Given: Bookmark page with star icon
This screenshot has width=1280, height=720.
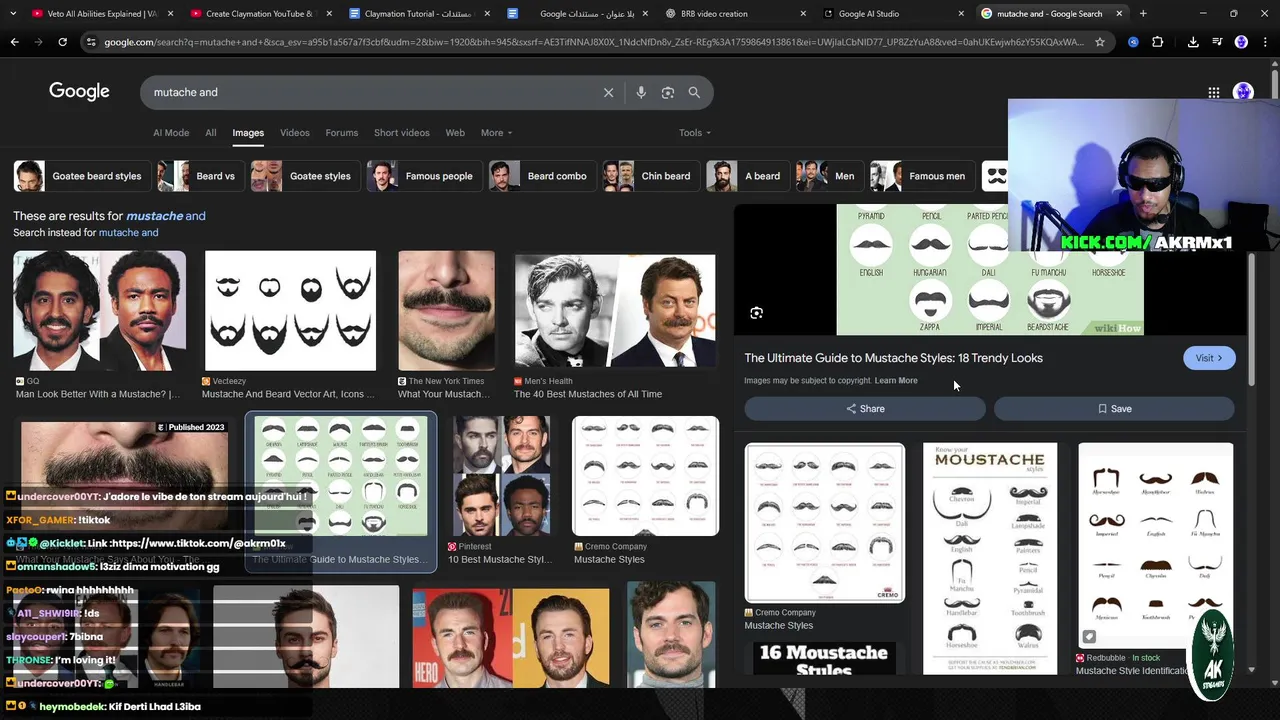Looking at the screenshot, I should pyautogui.click(x=1100, y=42).
